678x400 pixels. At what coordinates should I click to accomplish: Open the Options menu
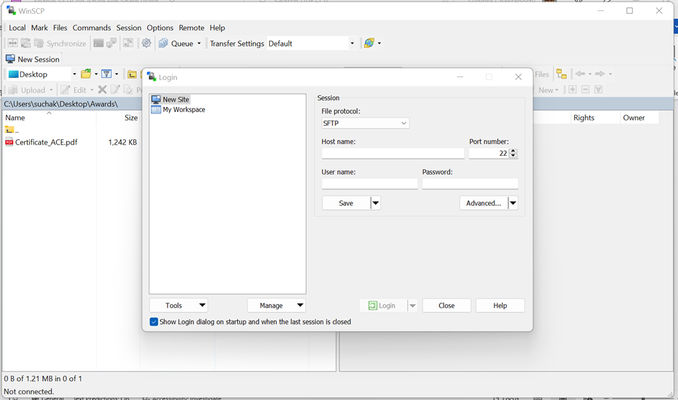pyautogui.click(x=160, y=28)
